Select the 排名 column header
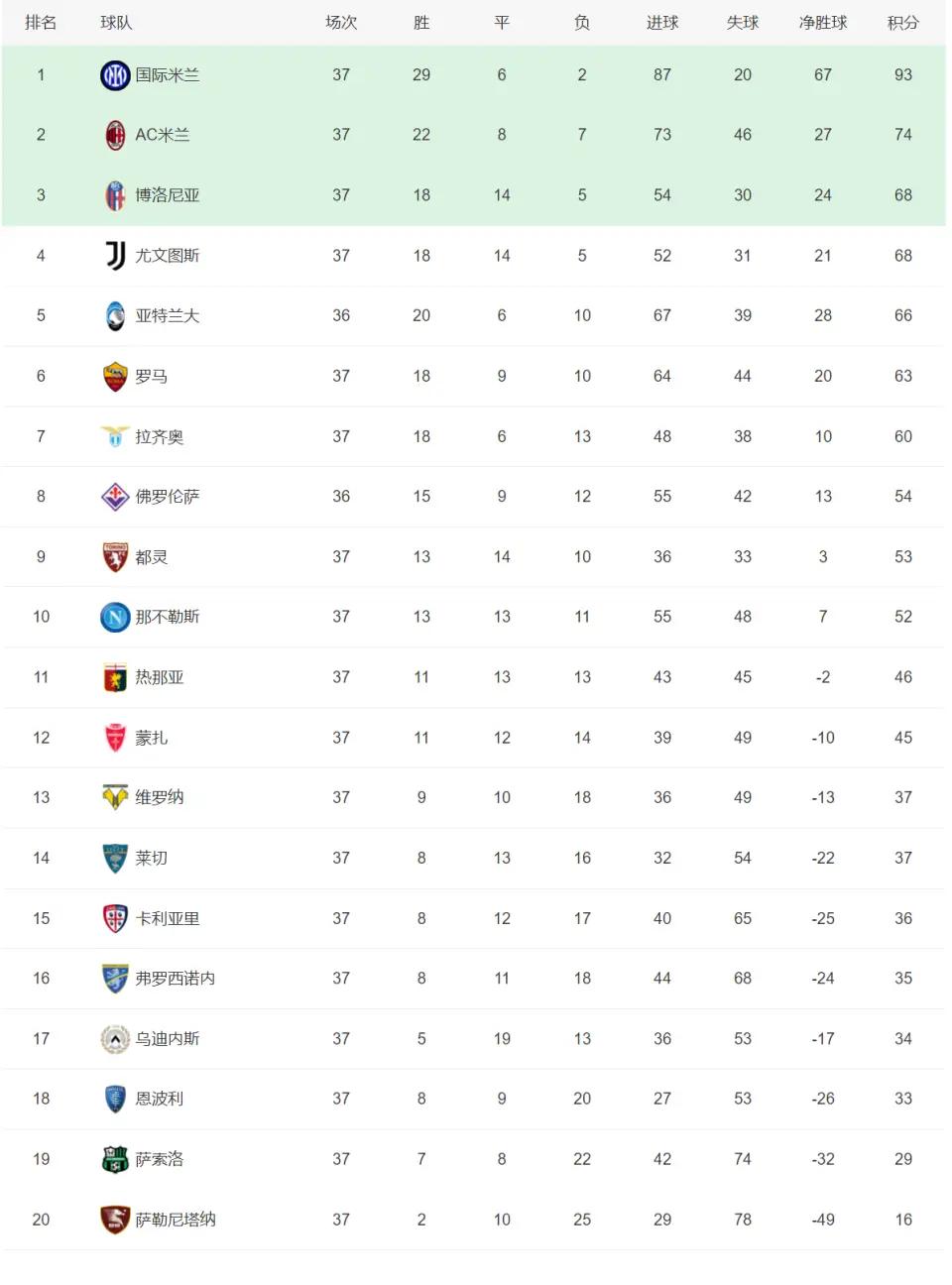Screen dimensions: 952x1285 (x=41, y=22)
